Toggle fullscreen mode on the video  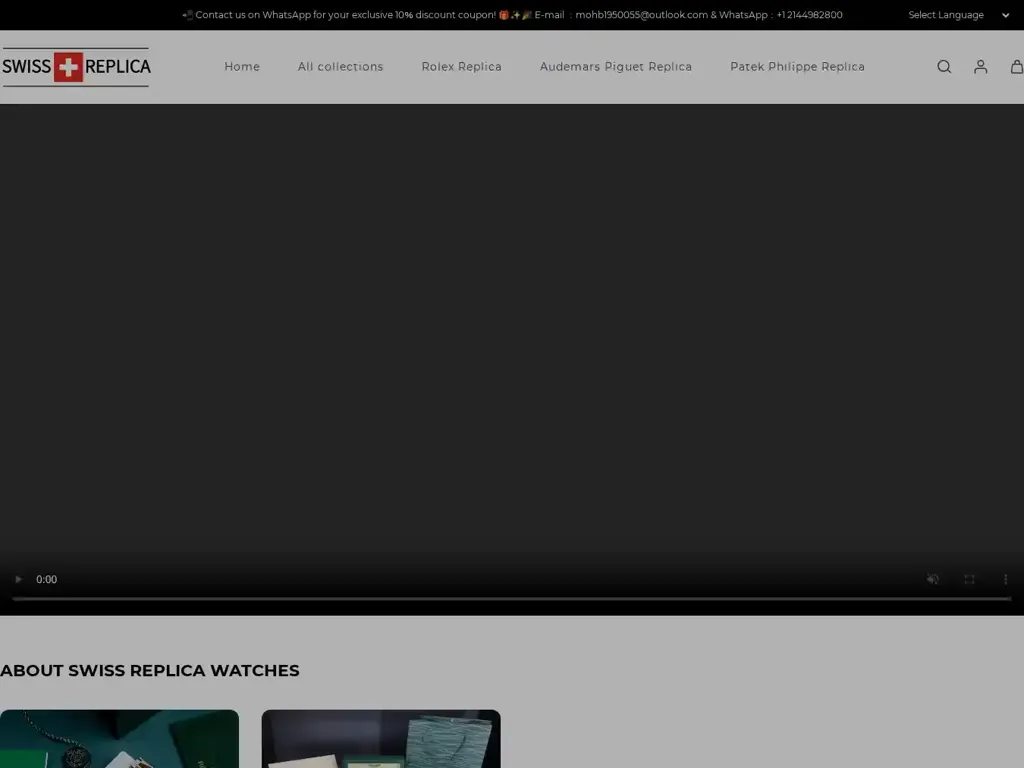[x=969, y=579]
